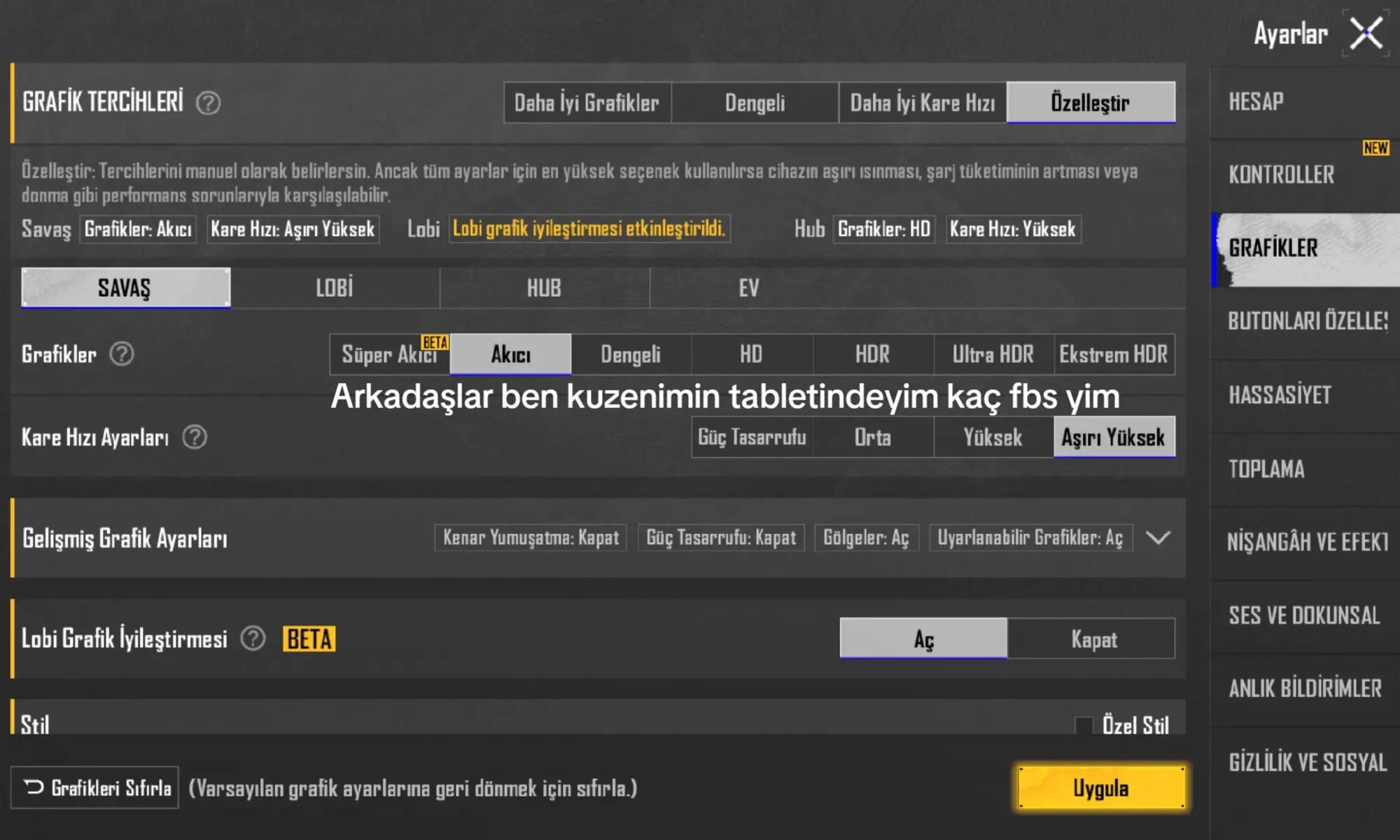Open the KONTROLLER settings section

1305,176
